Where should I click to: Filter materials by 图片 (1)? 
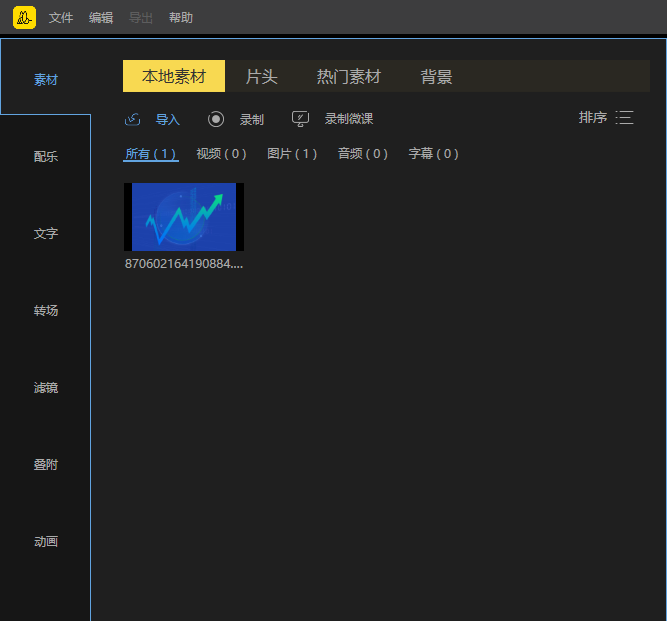pyautogui.click(x=292, y=154)
